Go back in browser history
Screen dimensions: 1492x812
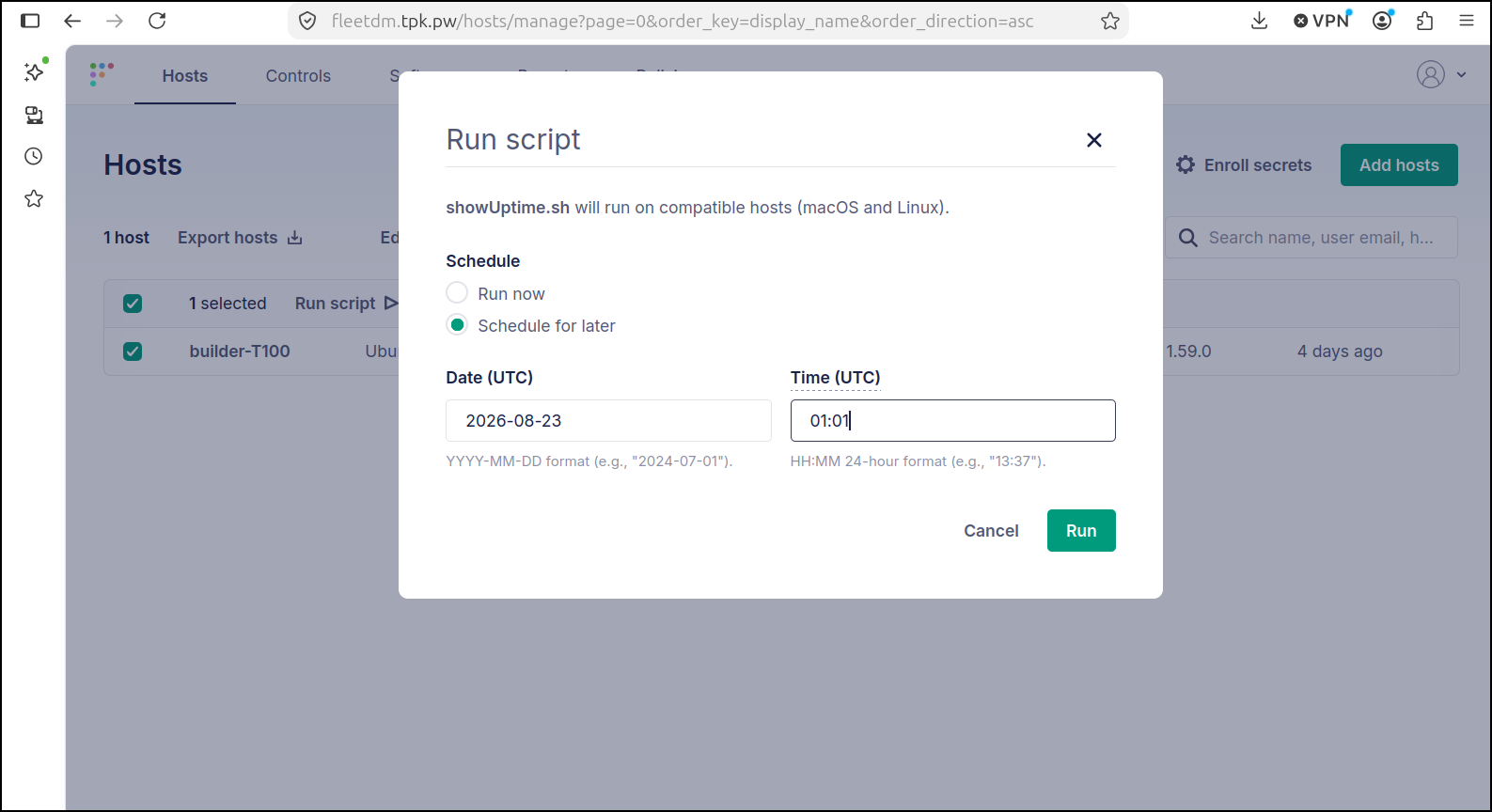[x=72, y=21]
